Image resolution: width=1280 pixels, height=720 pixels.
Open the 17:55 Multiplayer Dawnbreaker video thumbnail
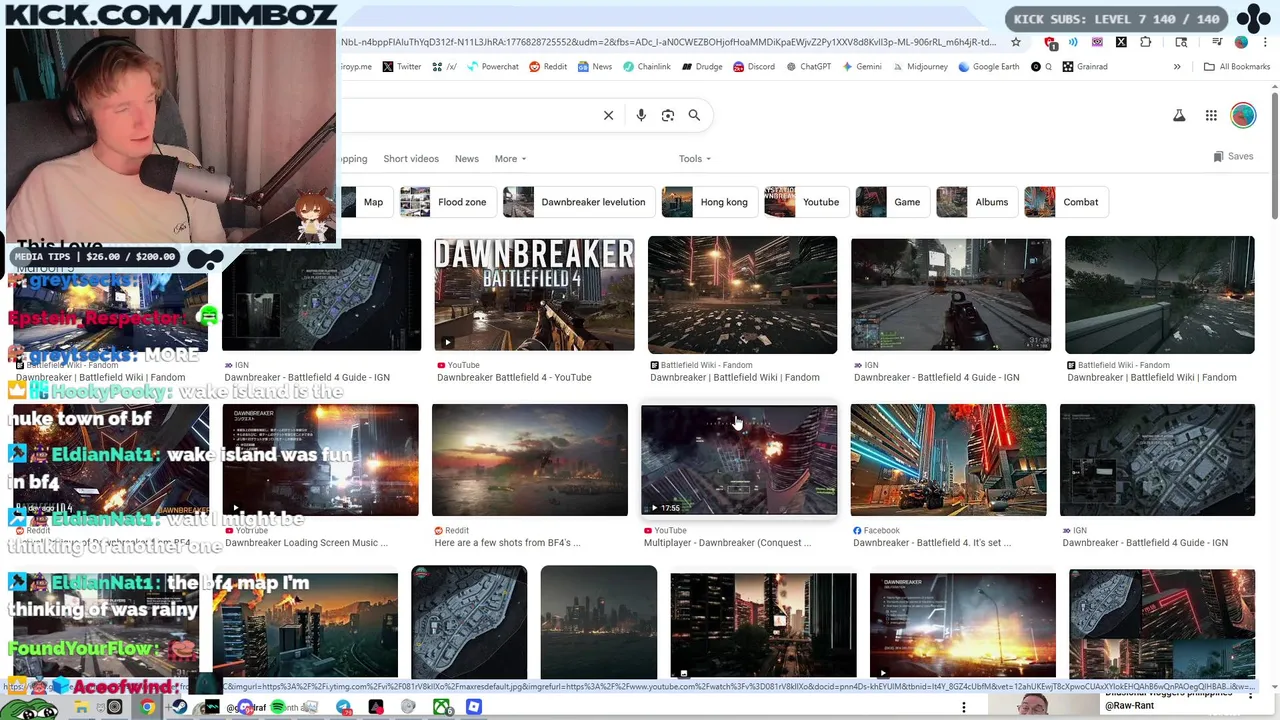point(739,460)
